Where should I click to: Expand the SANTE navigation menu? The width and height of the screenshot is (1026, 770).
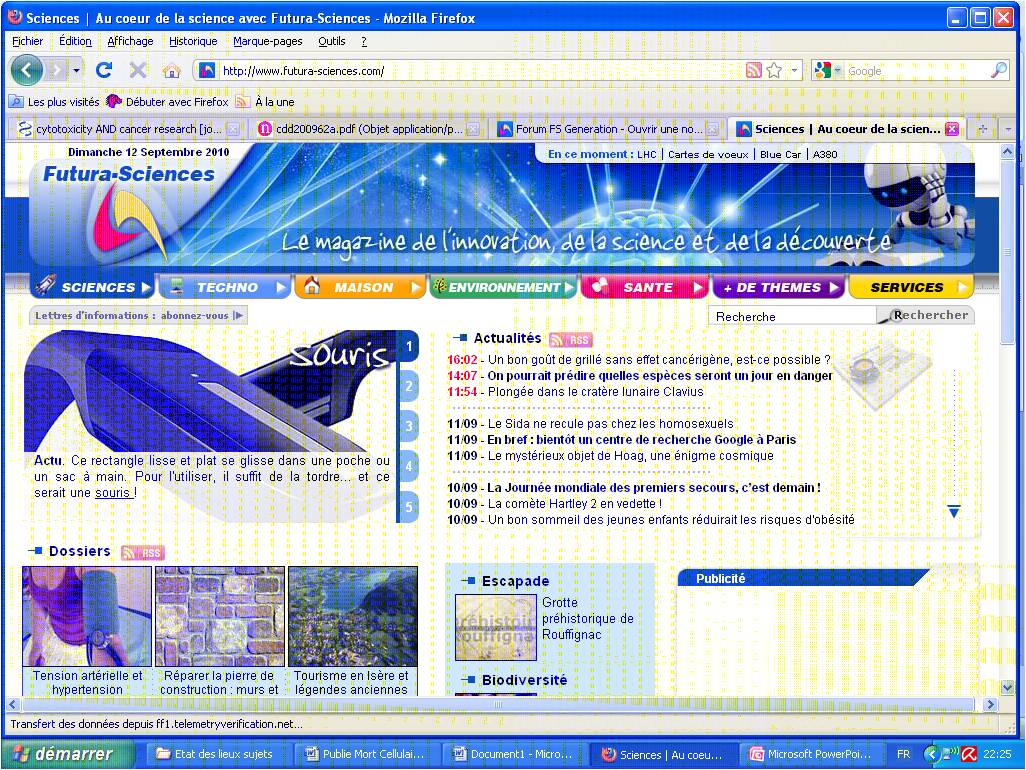[x=645, y=287]
